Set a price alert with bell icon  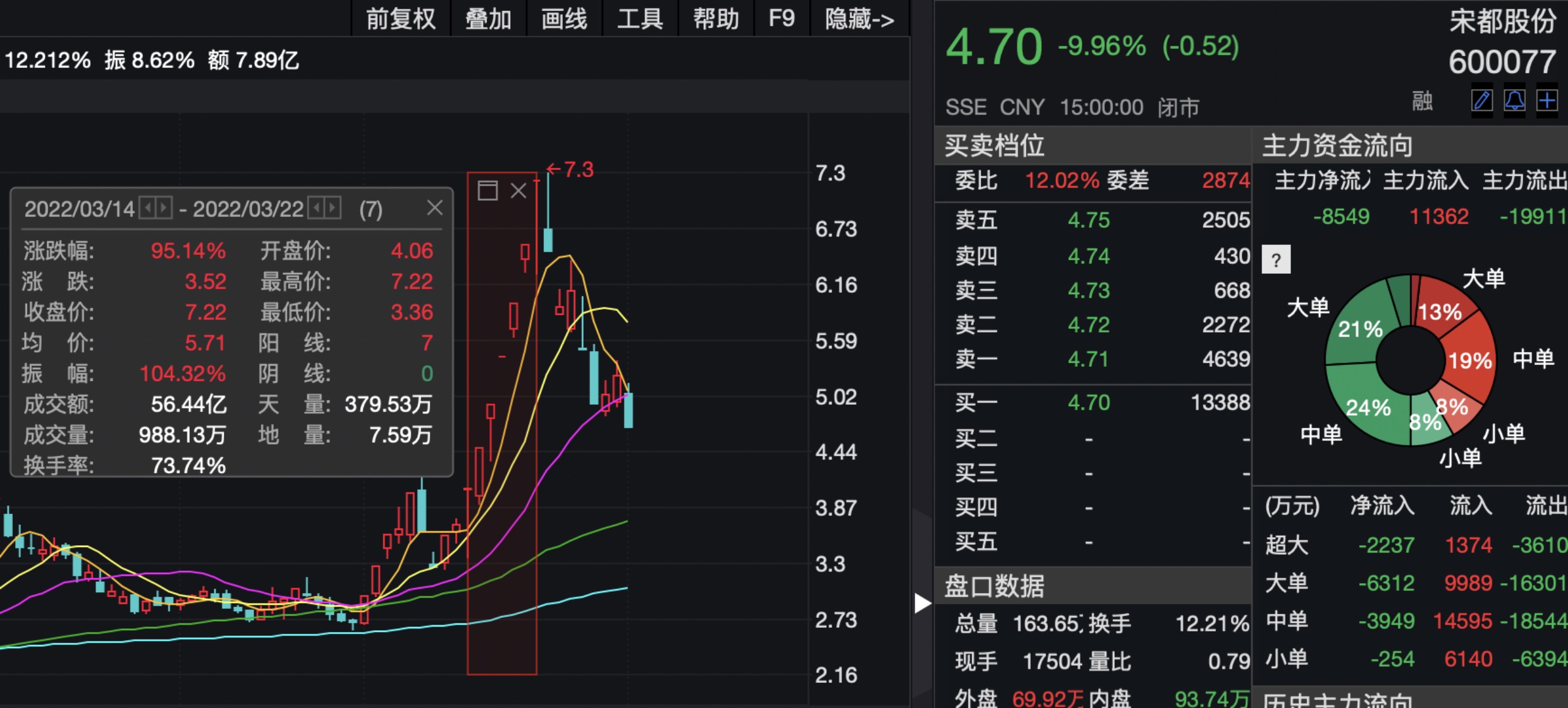pyautogui.click(x=1515, y=100)
